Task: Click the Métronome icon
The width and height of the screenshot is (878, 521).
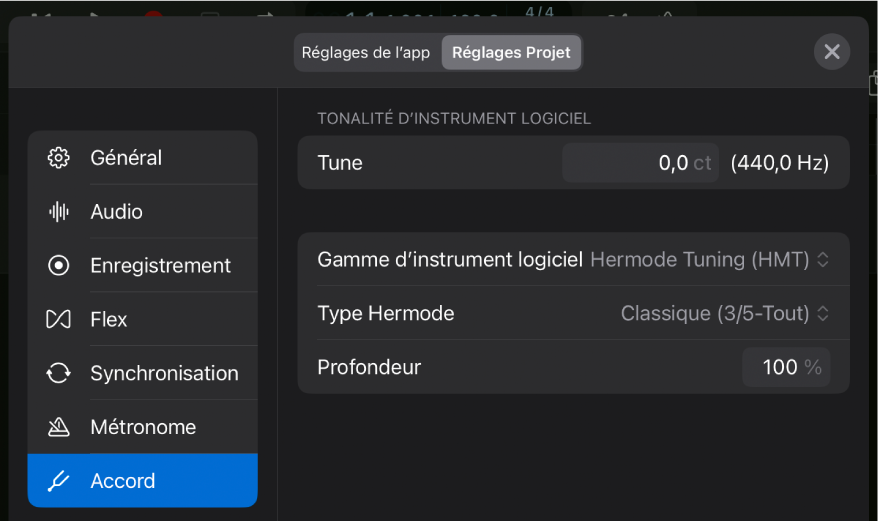Action: (x=59, y=428)
